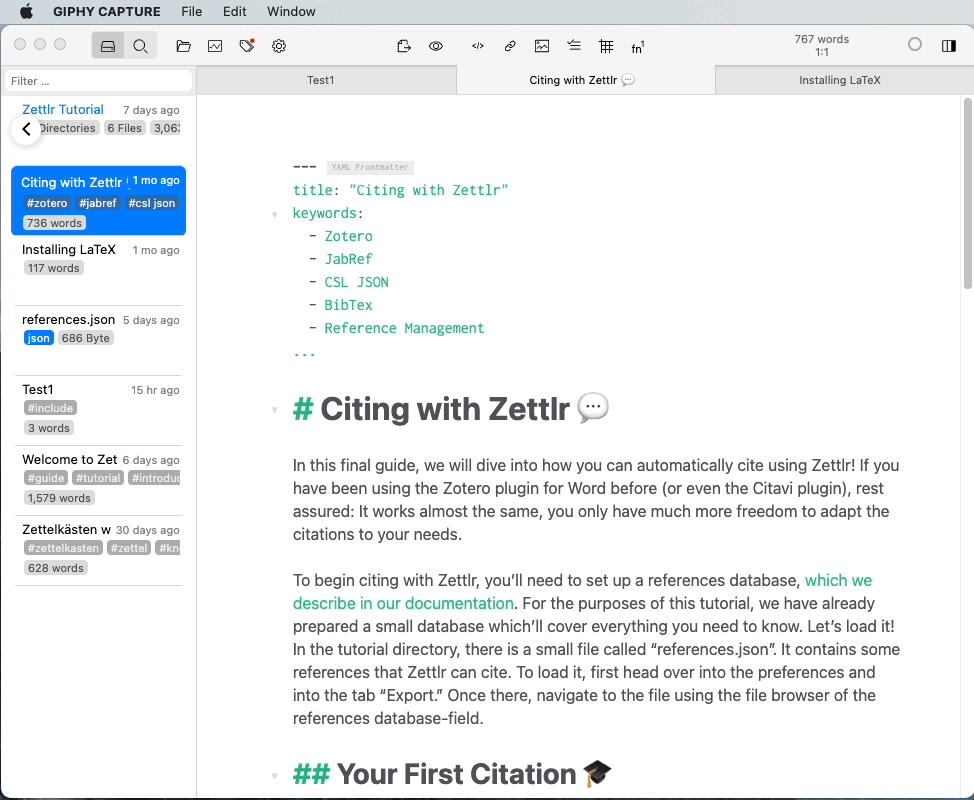Toggle the right sidebar panel
974x800 pixels.
pos(948,45)
